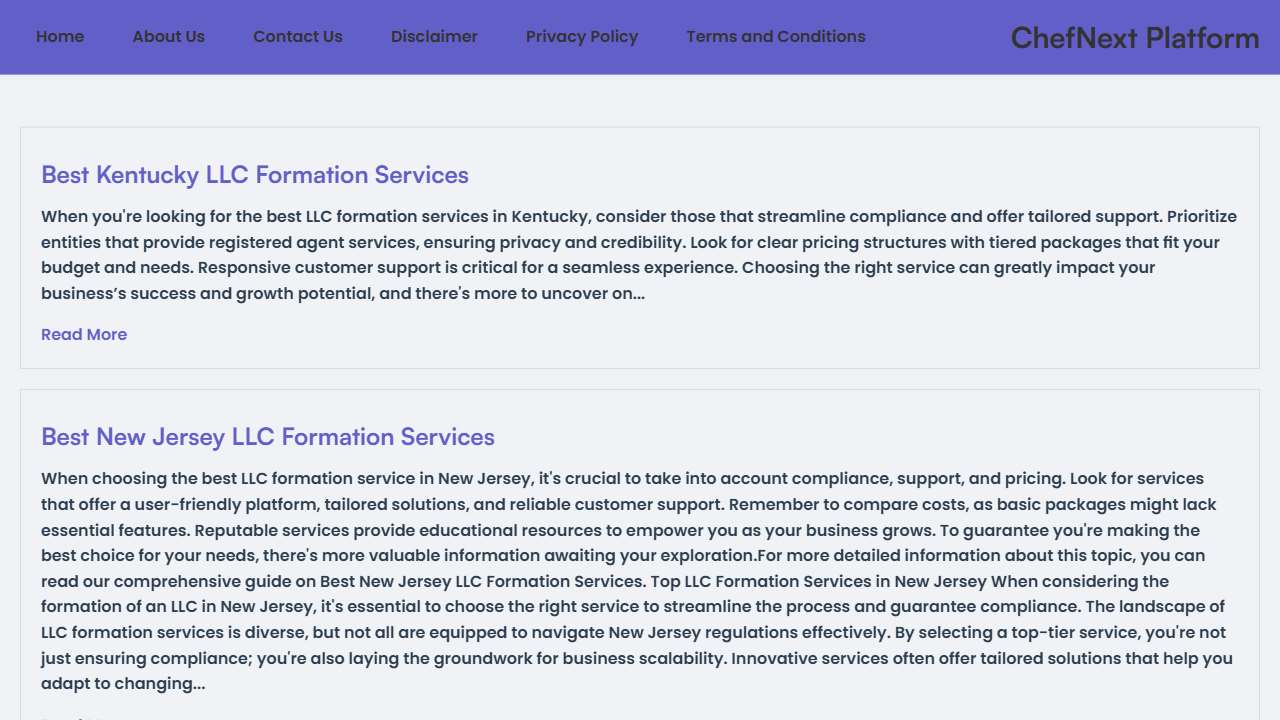Click the empty purple header area before site title
The image size is (1280, 720).
pos(938,37)
